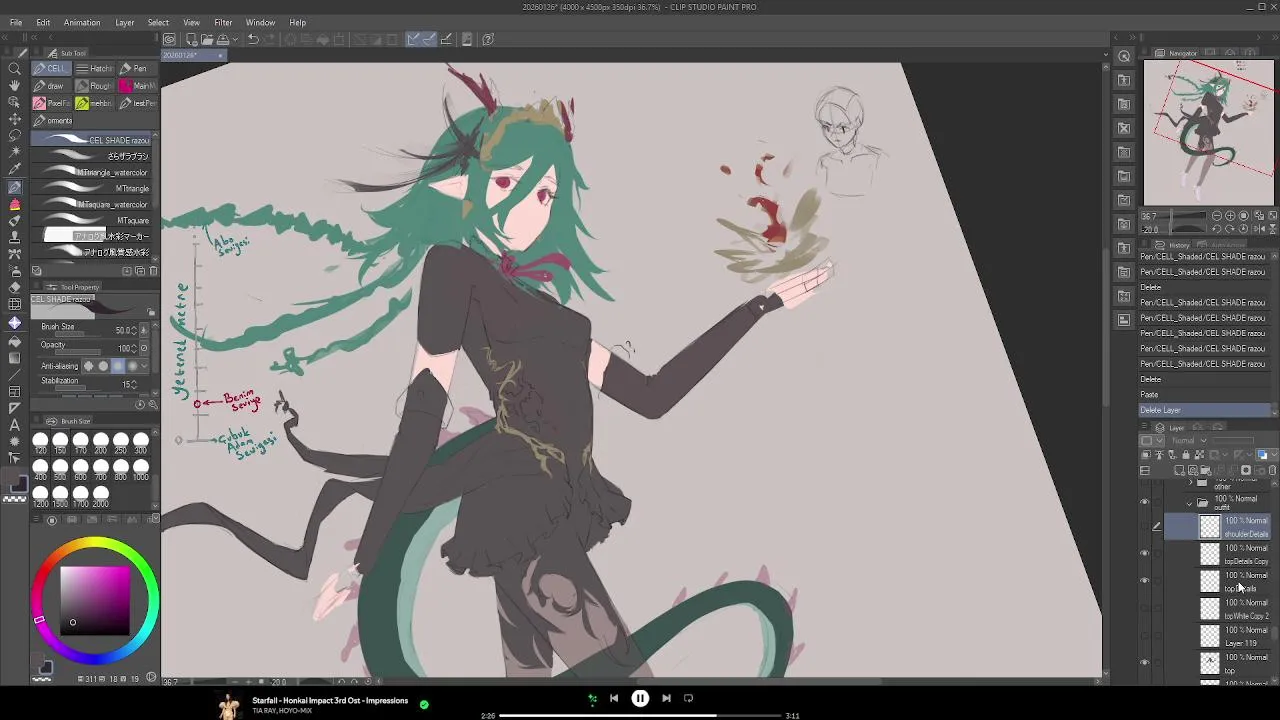Select the topWhite Copy 2 layer
1280x720 pixels.
coord(1219,609)
